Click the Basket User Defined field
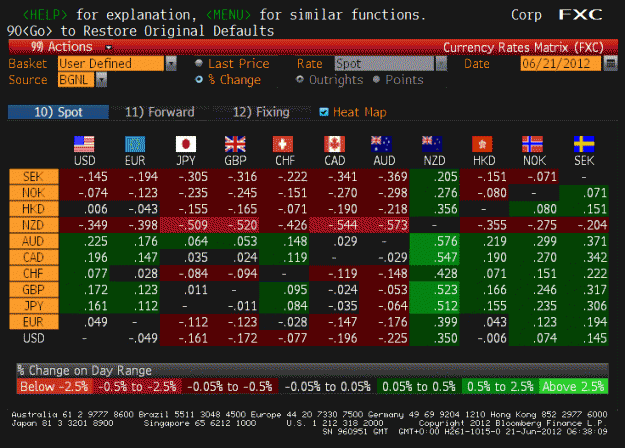The width and height of the screenshot is (625, 448). [x=111, y=63]
